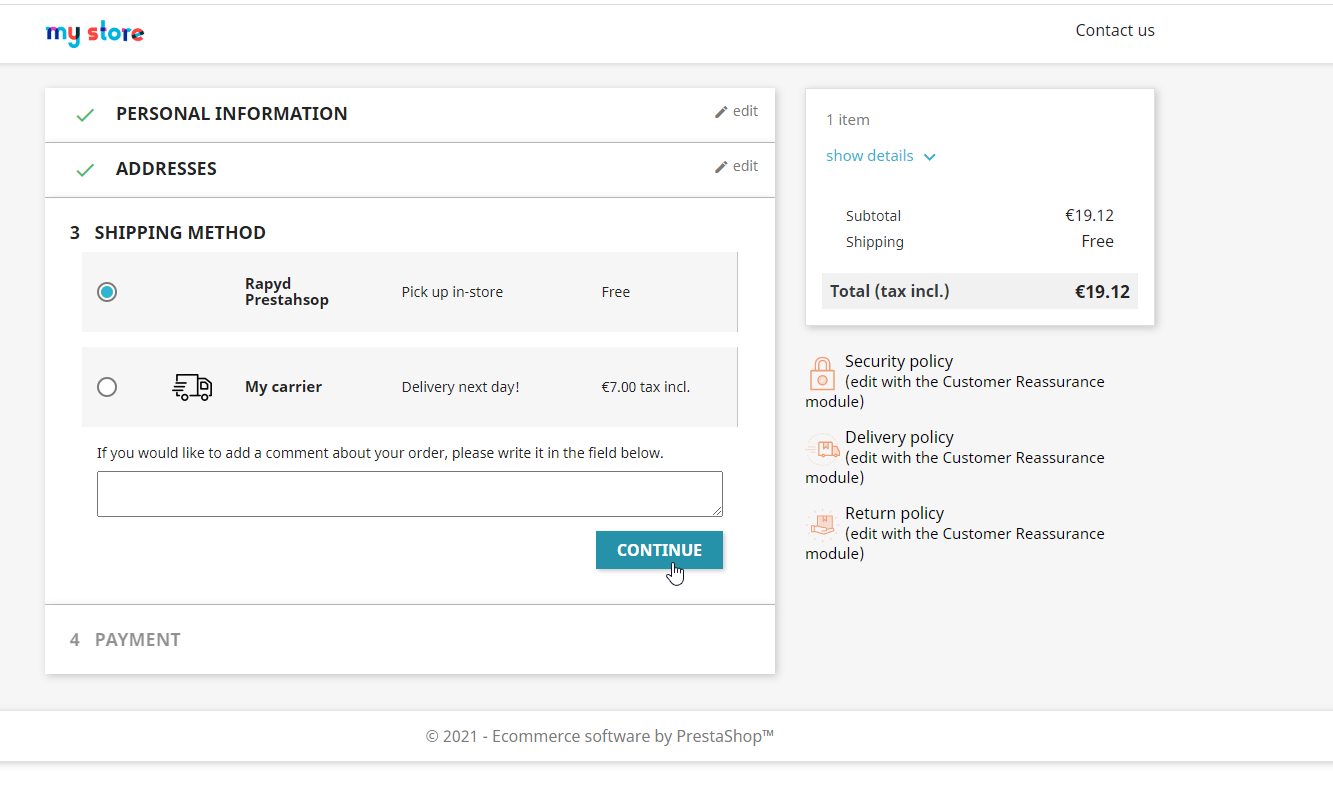Open the Addresses step header

pos(166,169)
